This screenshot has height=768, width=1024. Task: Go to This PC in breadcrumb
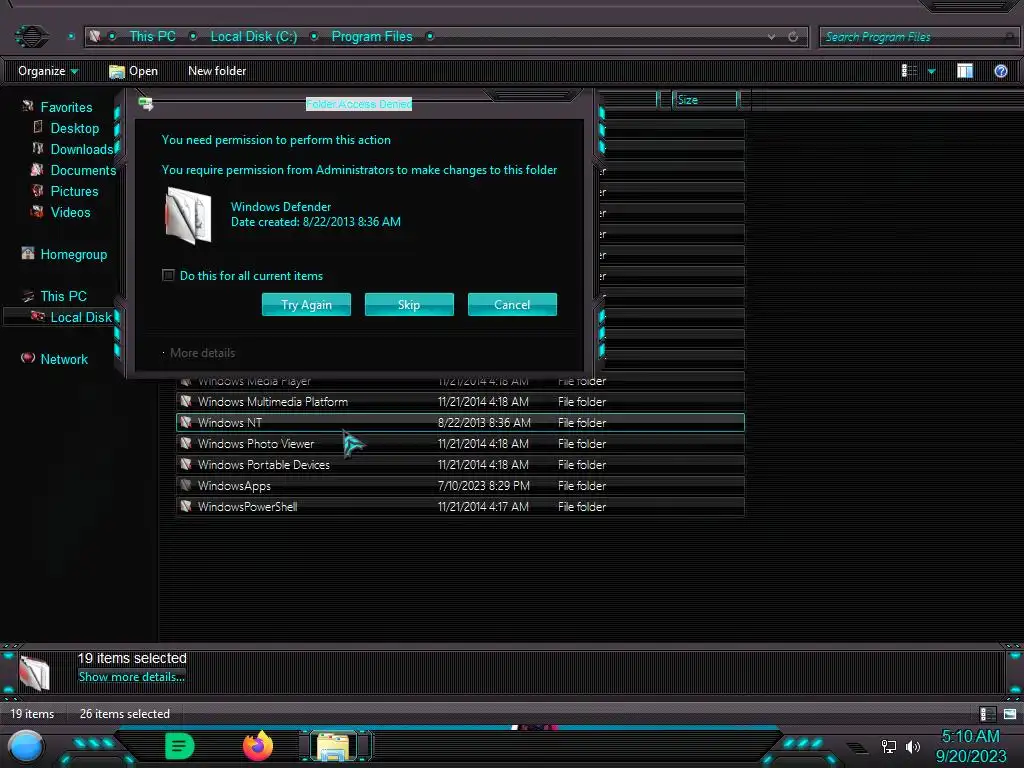pos(152,37)
